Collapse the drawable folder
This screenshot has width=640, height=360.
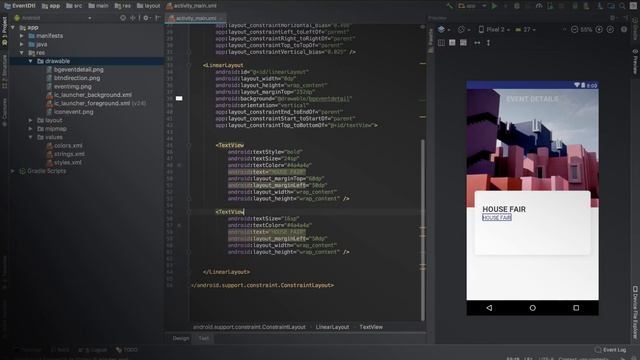pos(30,61)
